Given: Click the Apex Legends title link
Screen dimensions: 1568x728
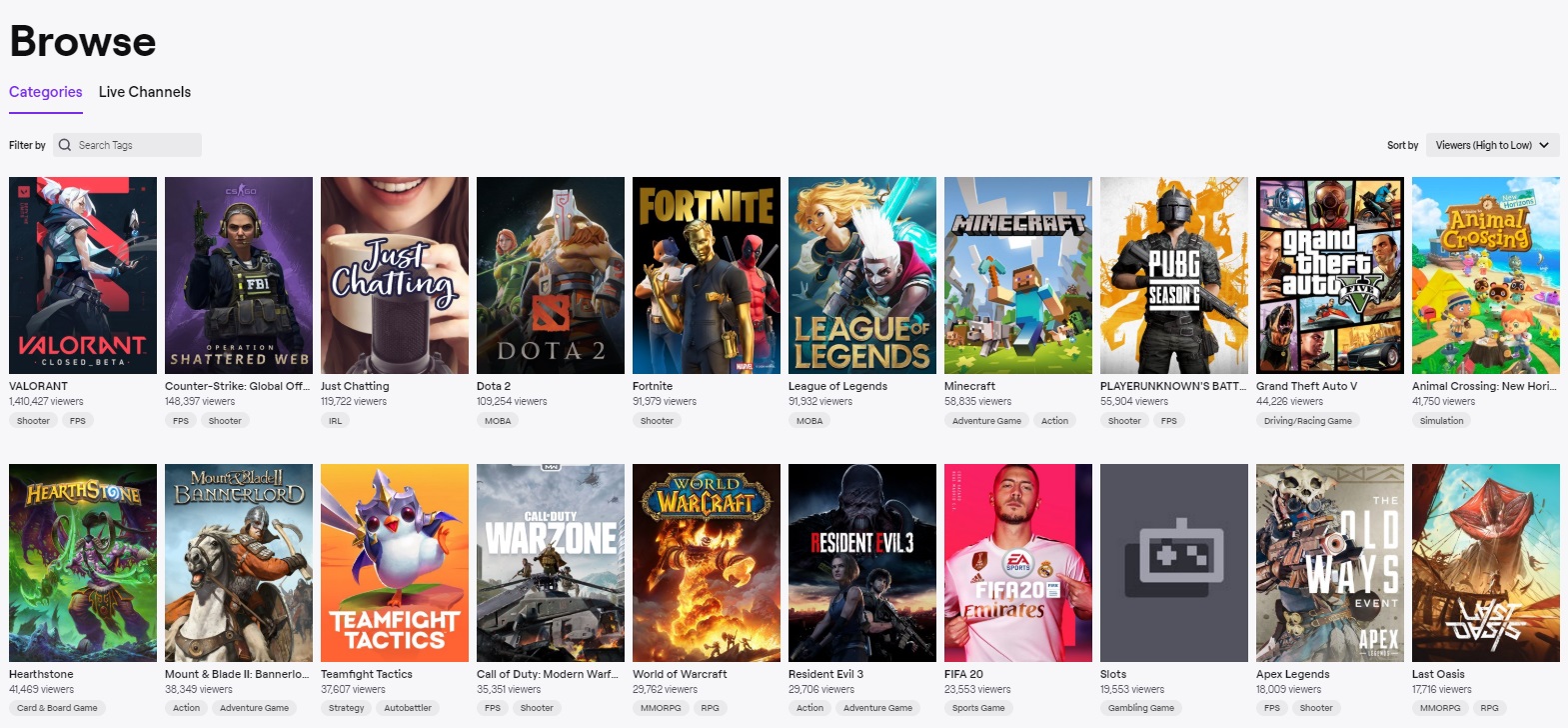Looking at the screenshot, I should coord(1293,674).
